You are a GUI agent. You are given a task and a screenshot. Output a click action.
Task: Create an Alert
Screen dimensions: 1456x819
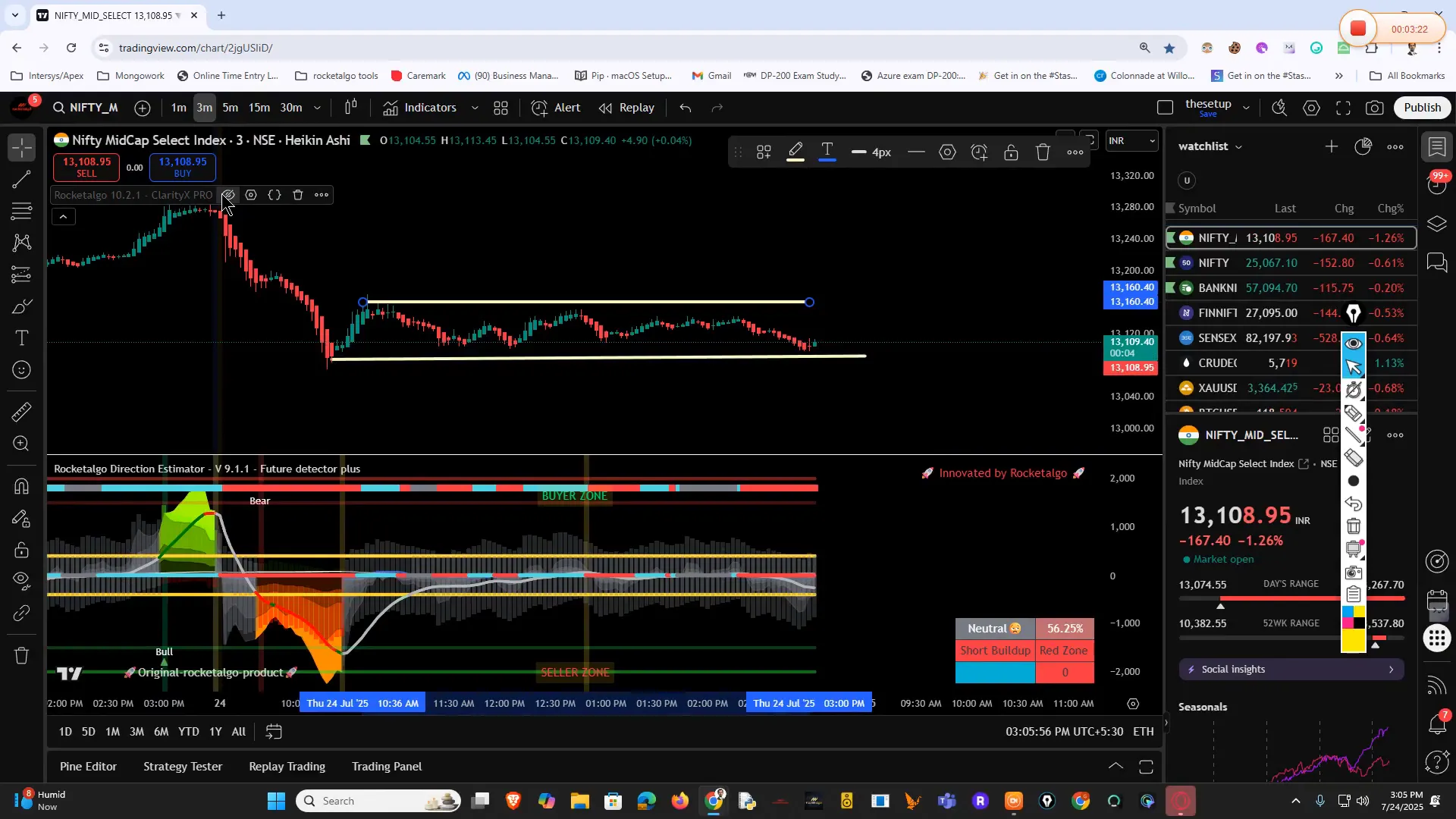coord(557,108)
